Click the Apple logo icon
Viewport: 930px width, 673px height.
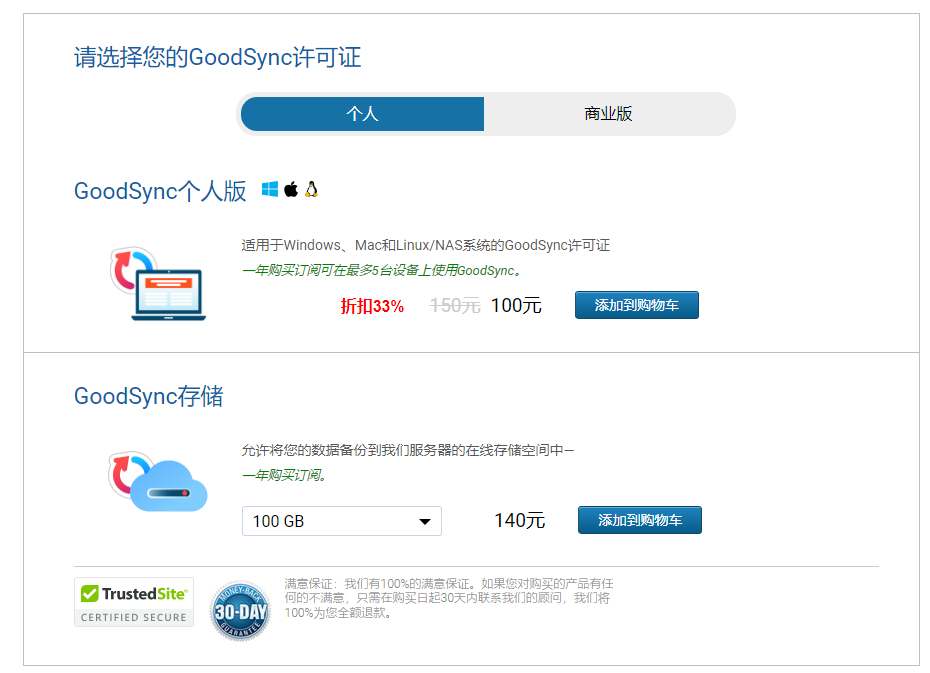(x=291, y=190)
